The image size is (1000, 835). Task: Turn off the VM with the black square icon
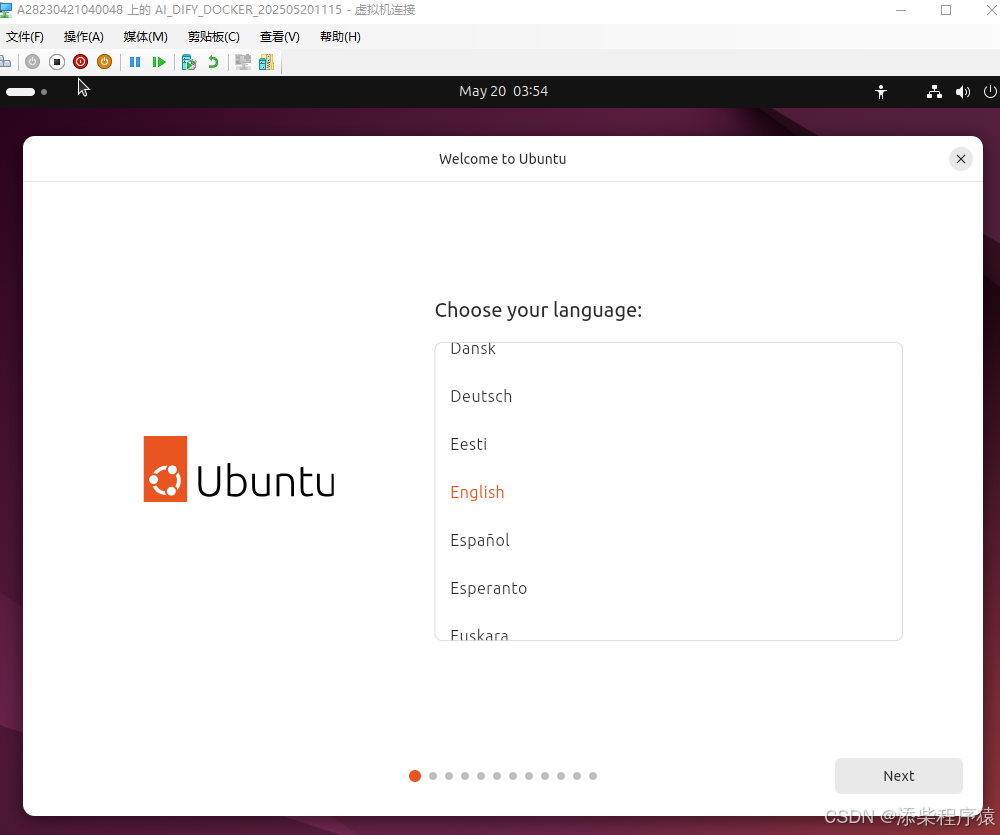tap(57, 62)
